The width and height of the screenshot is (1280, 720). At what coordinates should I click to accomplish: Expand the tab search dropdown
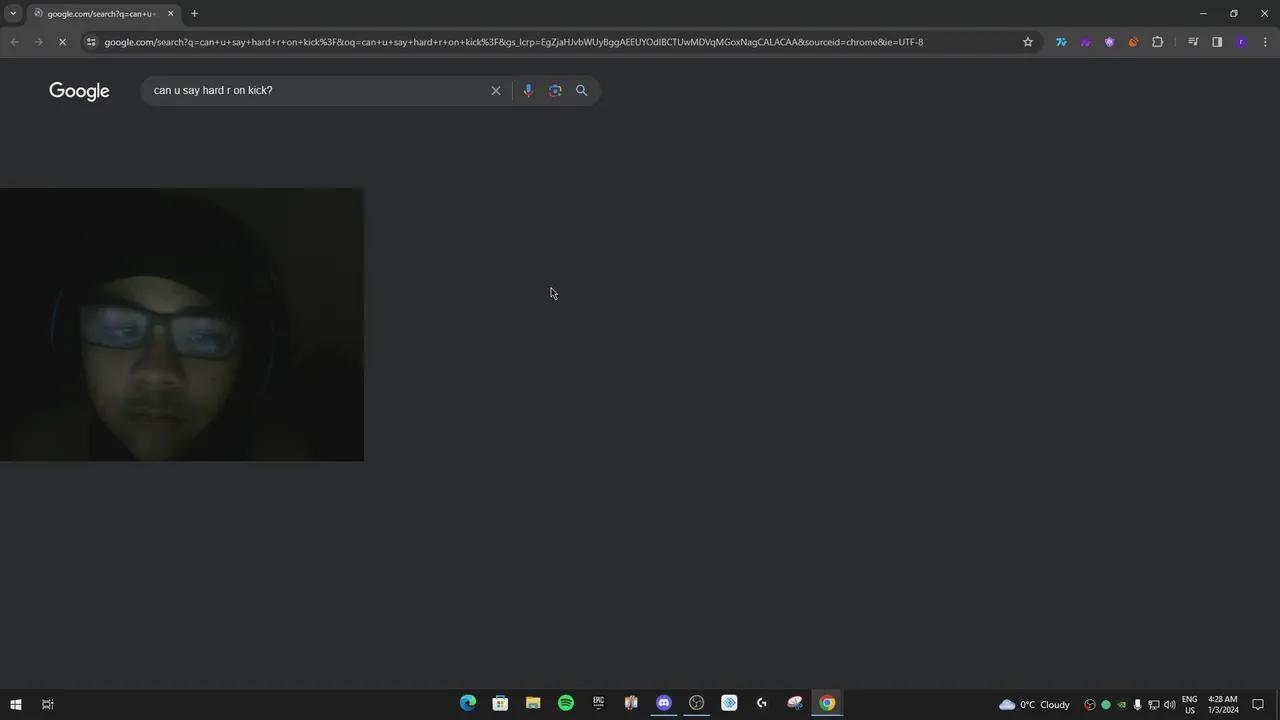click(x=13, y=13)
